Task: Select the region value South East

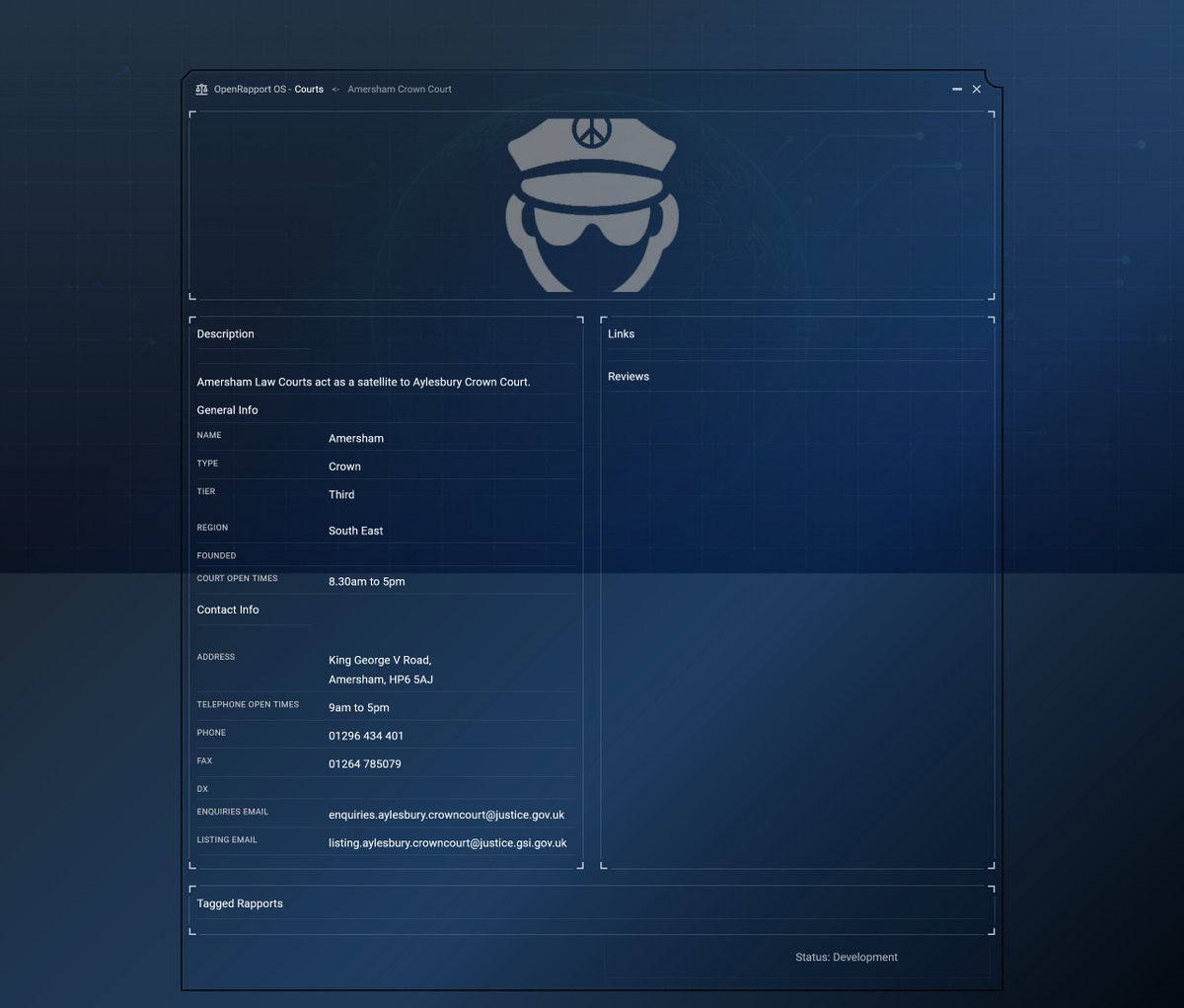Action: coord(356,531)
